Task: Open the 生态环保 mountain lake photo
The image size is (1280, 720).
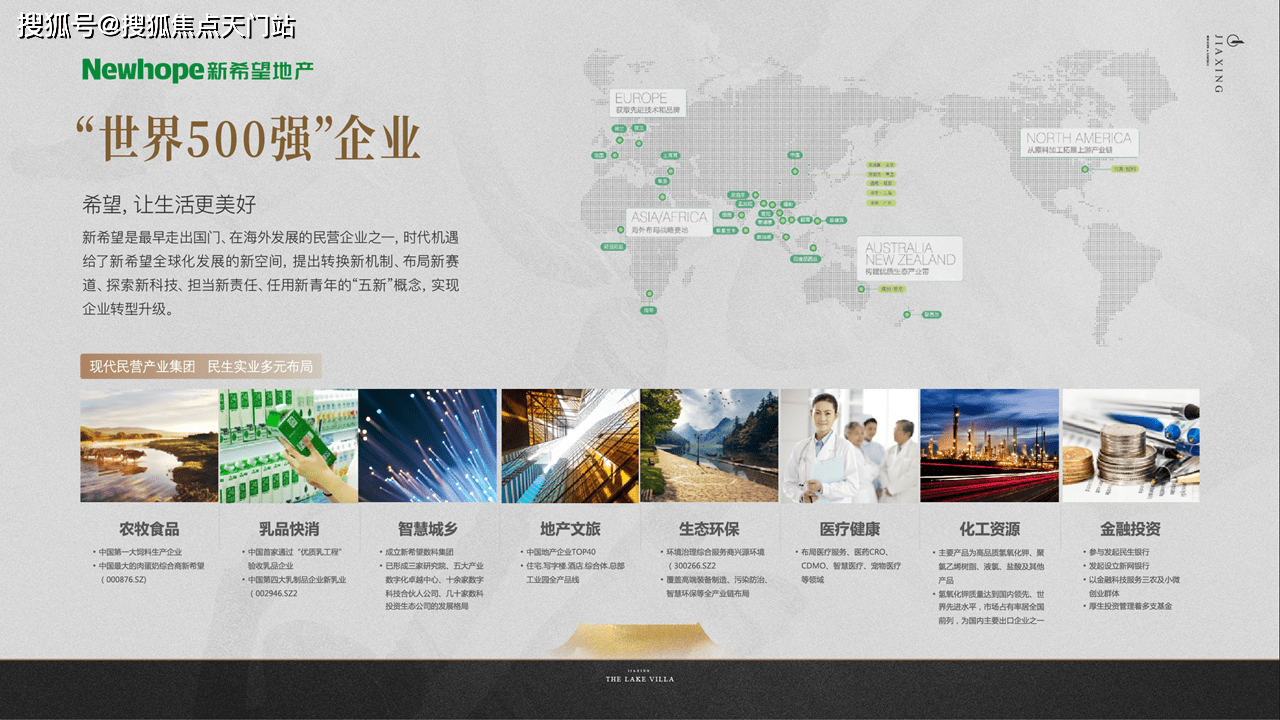Action: coord(709,445)
